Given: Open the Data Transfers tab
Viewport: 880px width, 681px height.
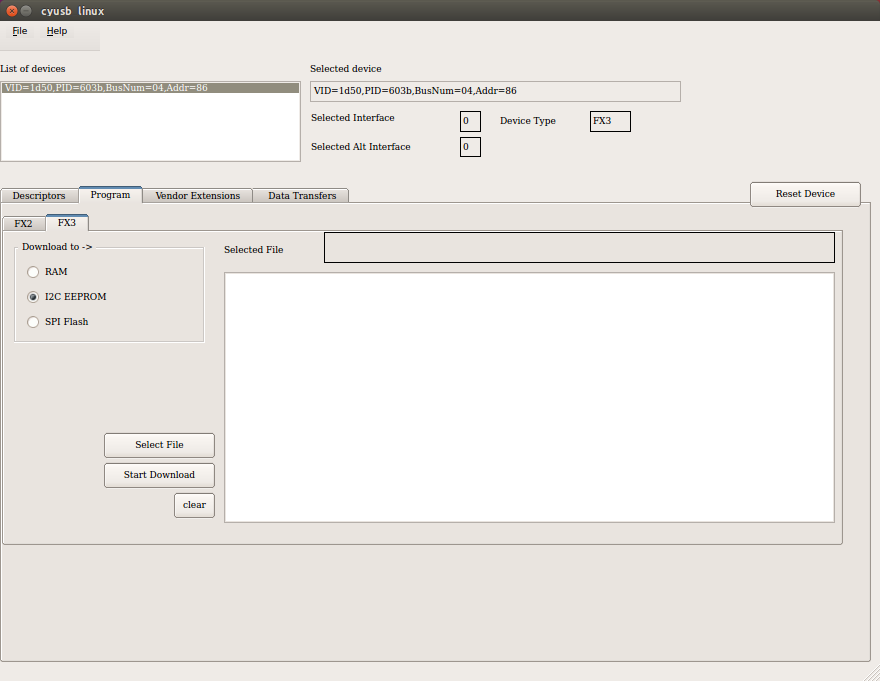Looking at the screenshot, I should tap(301, 196).
